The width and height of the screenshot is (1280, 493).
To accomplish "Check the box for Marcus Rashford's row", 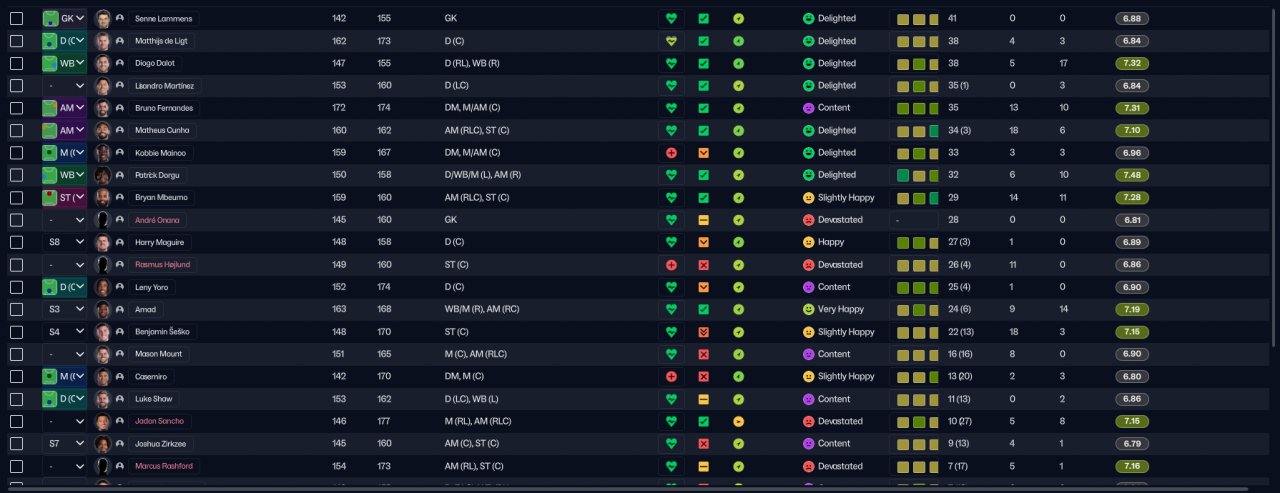I will click(16, 466).
